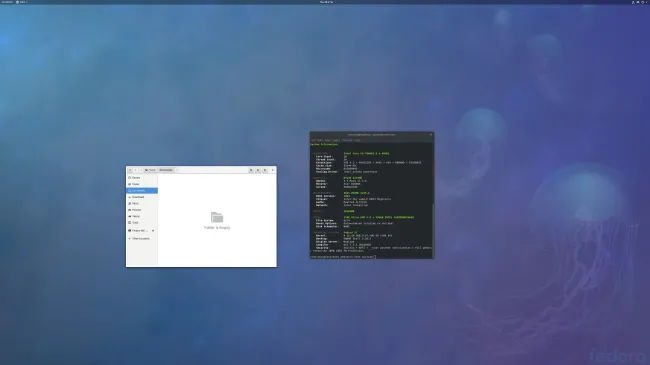
Task: Open the first menu in the terminal menu bar
Action: click(x=313, y=140)
